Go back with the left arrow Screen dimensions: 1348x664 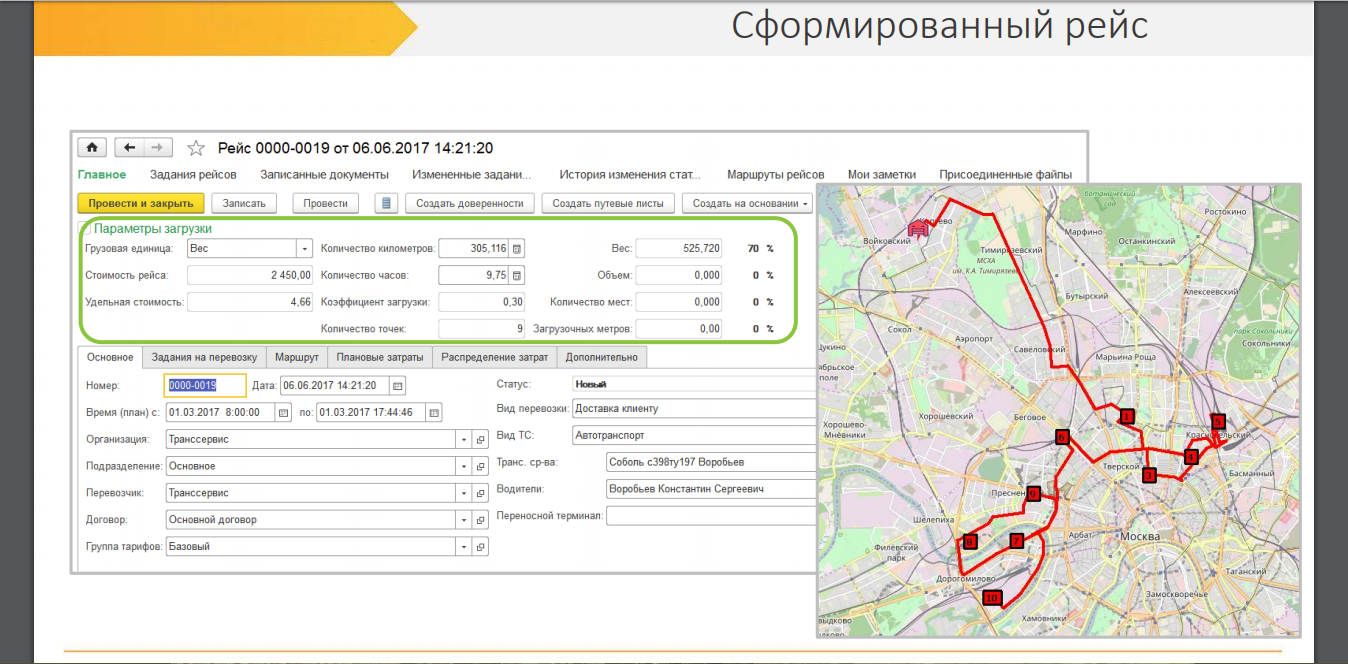coord(130,148)
